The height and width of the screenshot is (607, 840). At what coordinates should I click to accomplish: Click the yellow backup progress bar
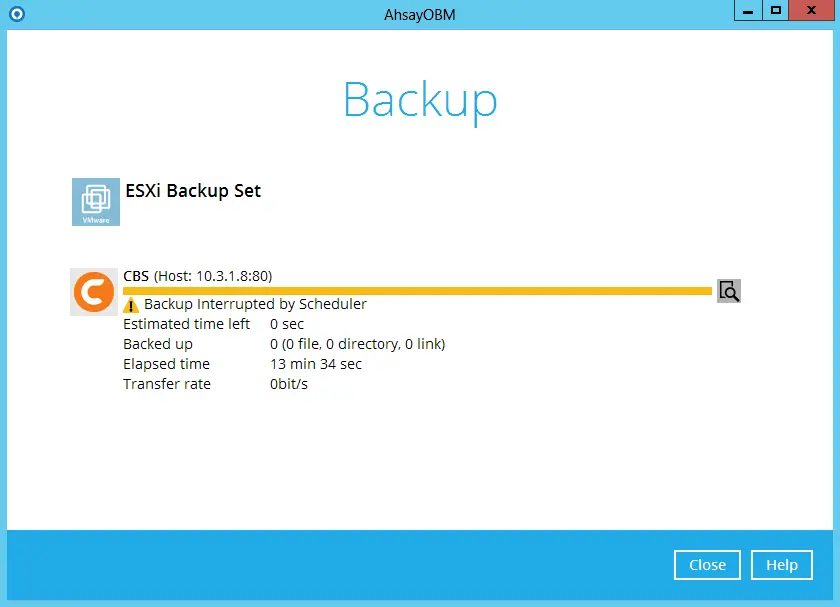pyautogui.click(x=417, y=289)
